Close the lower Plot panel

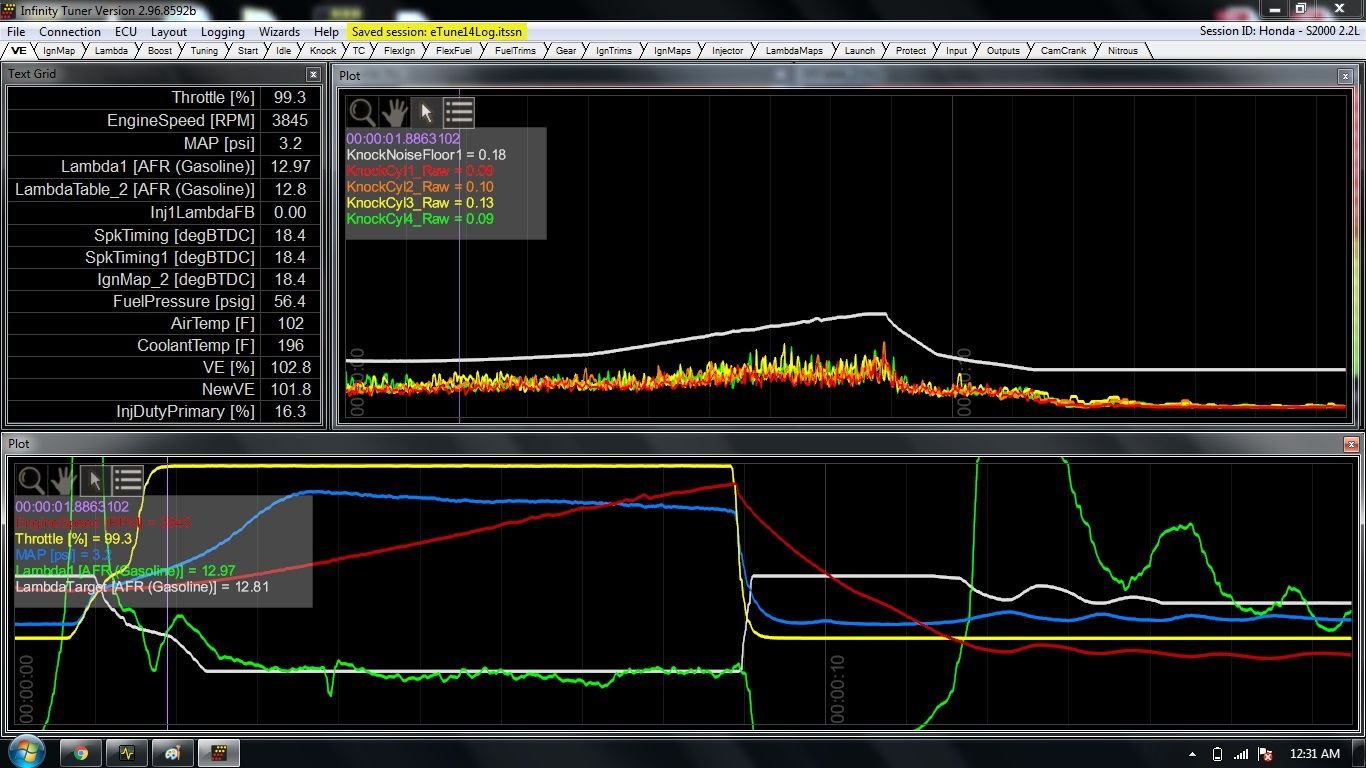tap(1351, 444)
